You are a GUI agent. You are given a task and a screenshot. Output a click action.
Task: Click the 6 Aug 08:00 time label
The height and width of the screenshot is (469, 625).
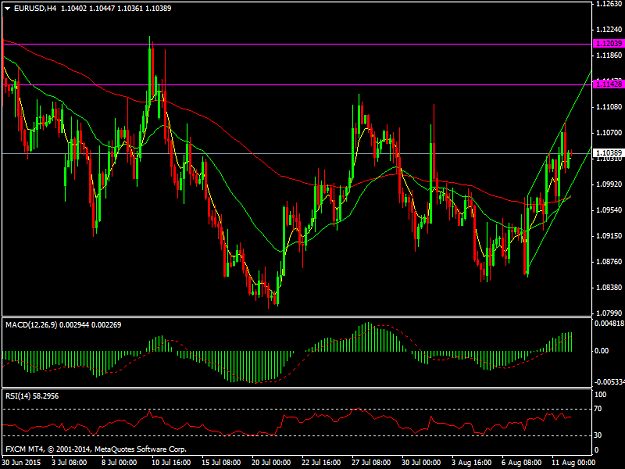(521, 463)
